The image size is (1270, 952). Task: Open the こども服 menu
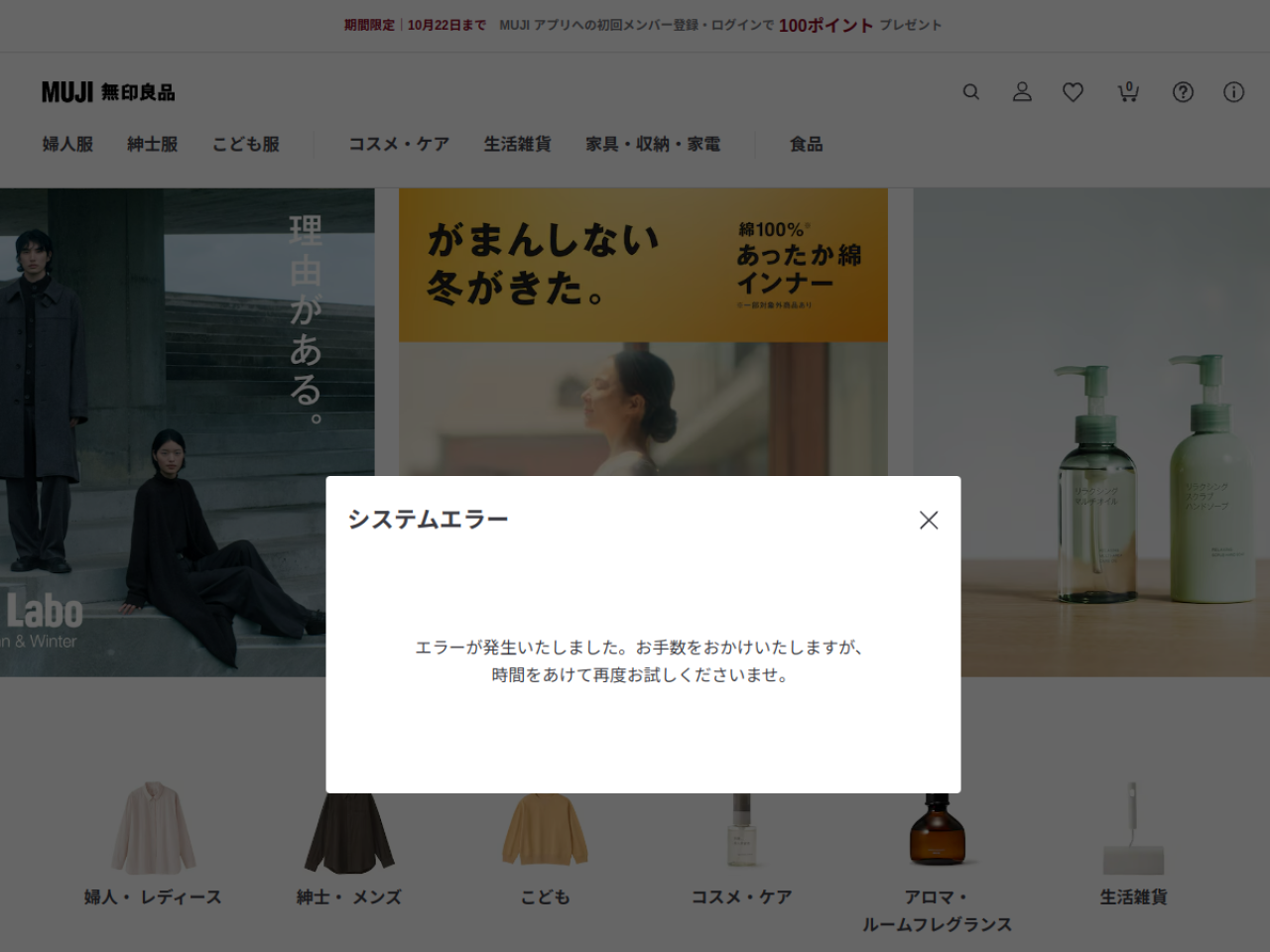(x=246, y=145)
